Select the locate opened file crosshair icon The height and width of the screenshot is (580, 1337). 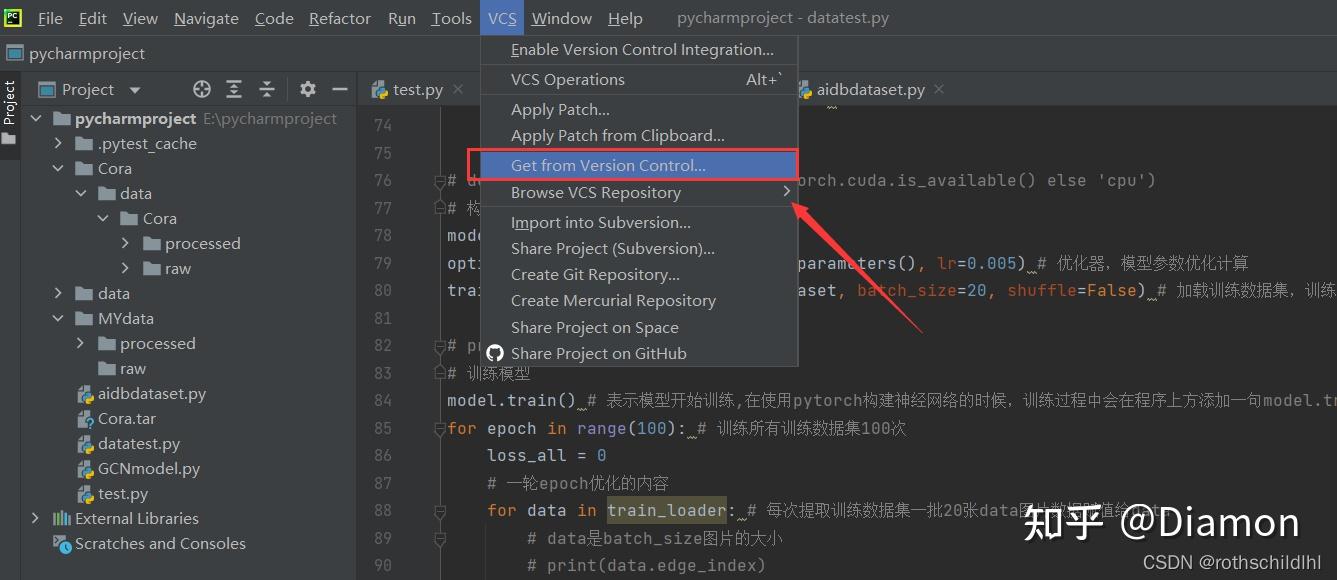click(x=202, y=88)
